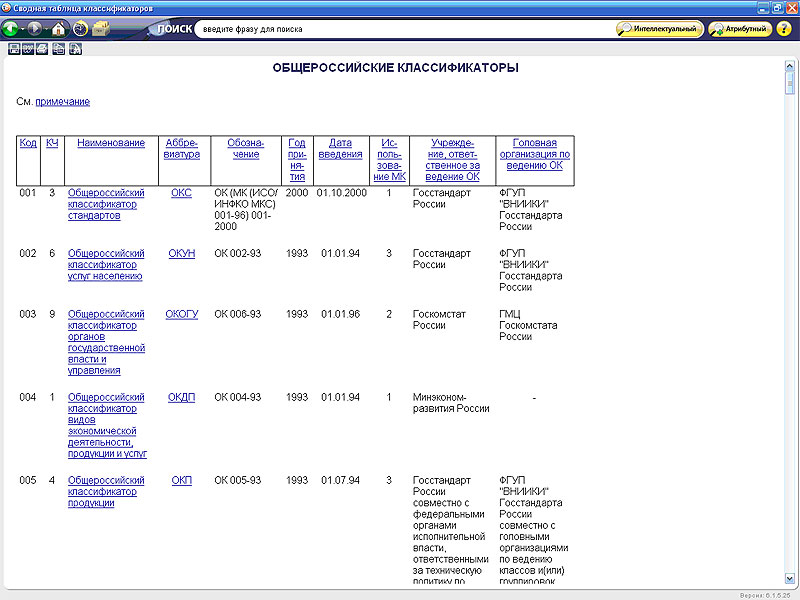Image resolution: width=800 pixels, height=600 pixels.
Task: Open the history clock icon
Action: tap(80, 29)
